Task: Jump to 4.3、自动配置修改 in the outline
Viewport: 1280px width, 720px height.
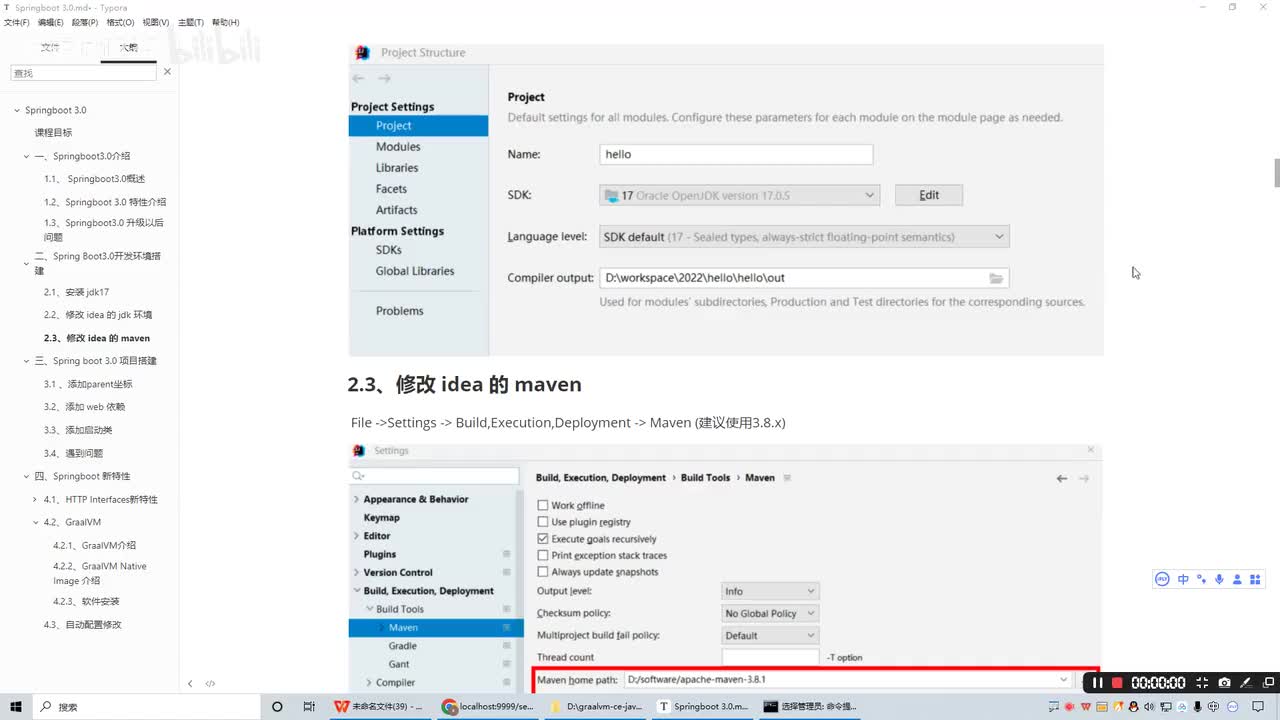Action: (x=82, y=624)
